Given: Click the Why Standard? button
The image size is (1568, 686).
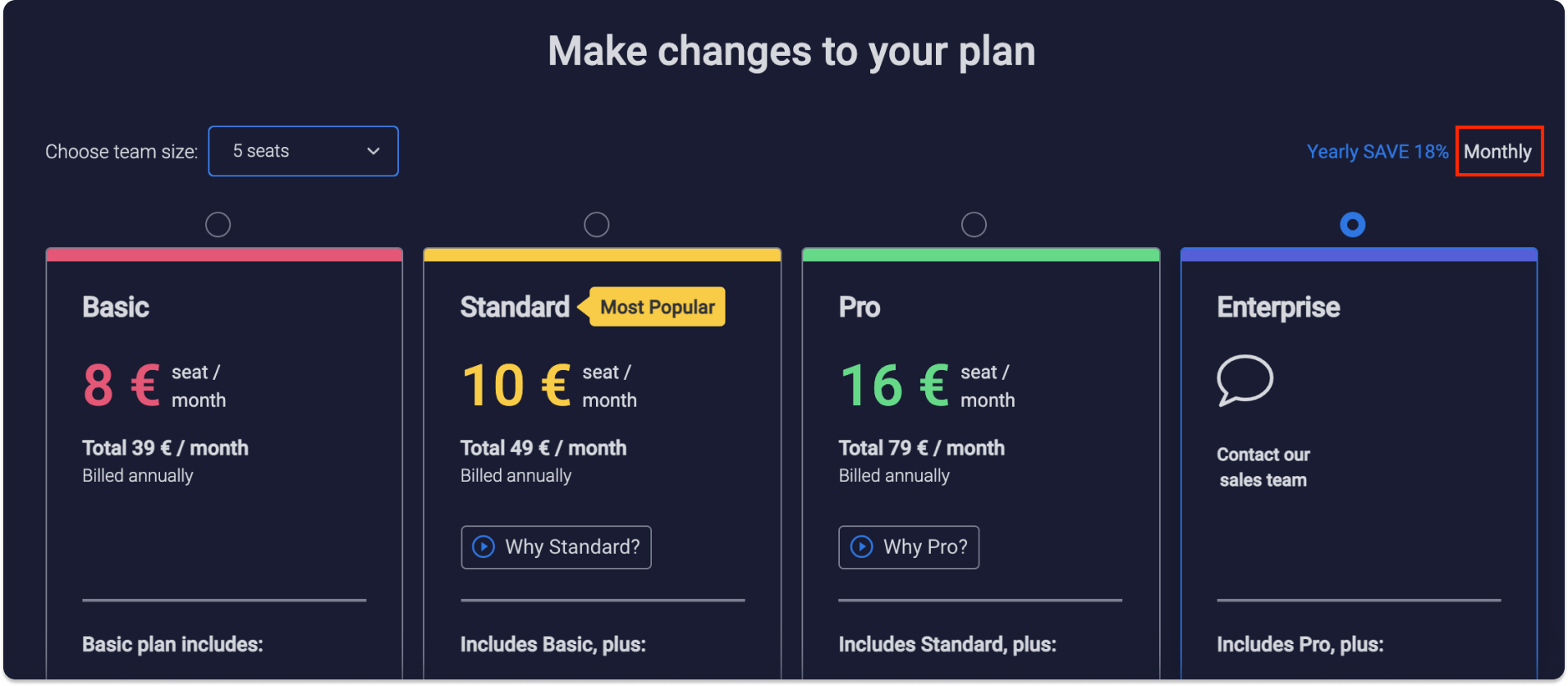Looking at the screenshot, I should tap(556, 547).
